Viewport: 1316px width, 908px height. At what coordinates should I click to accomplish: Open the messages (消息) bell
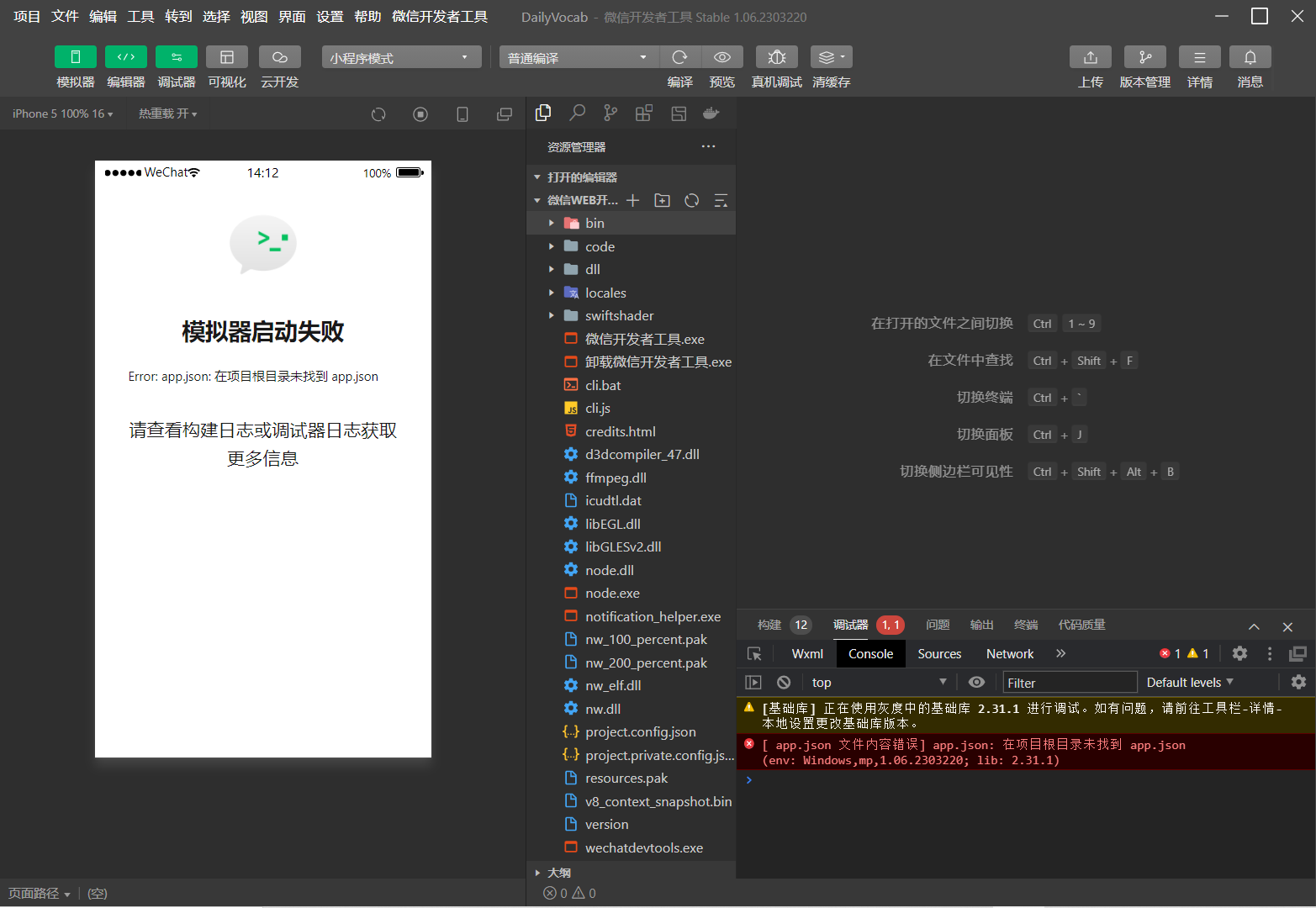[1250, 57]
